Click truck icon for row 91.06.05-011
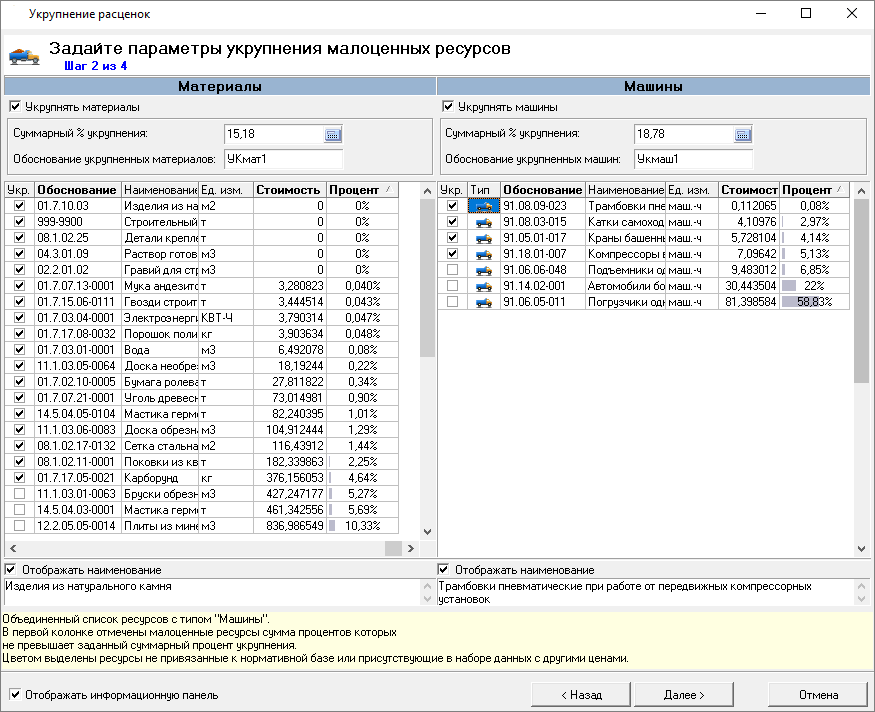The width and height of the screenshot is (875, 712). pyautogui.click(x=484, y=302)
